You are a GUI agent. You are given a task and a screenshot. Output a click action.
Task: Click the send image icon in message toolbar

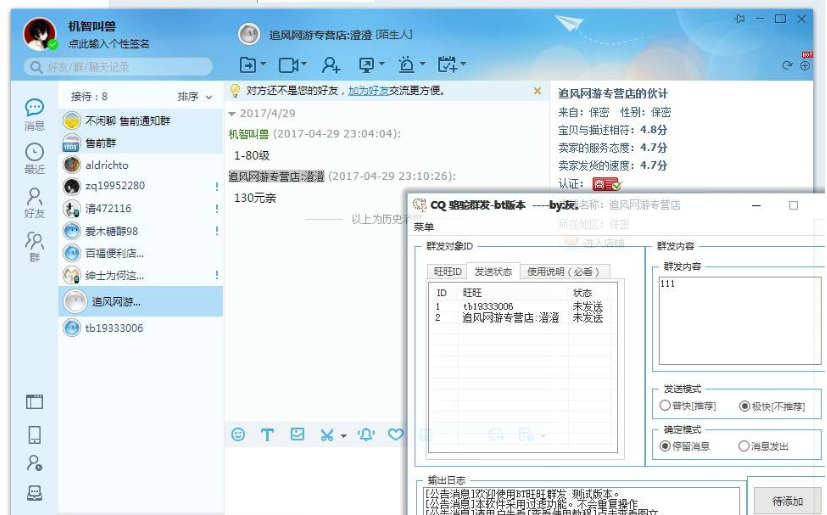point(297,434)
